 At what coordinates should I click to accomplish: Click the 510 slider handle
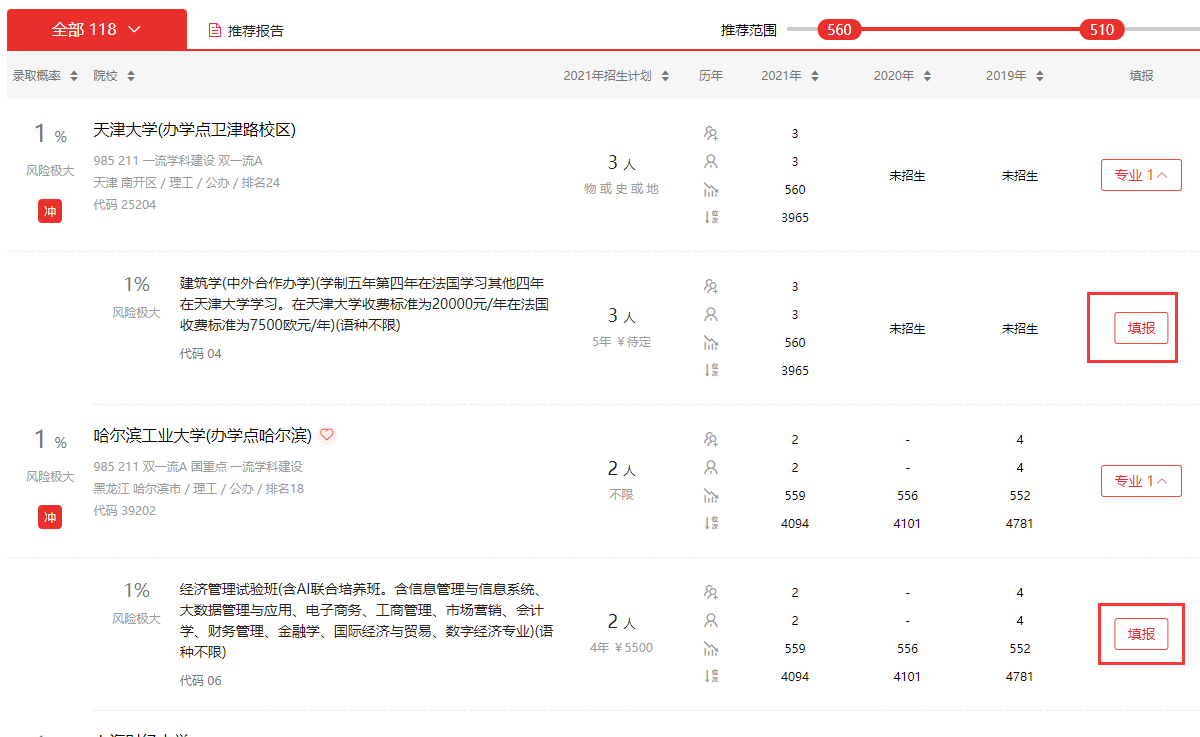click(x=1102, y=30)
